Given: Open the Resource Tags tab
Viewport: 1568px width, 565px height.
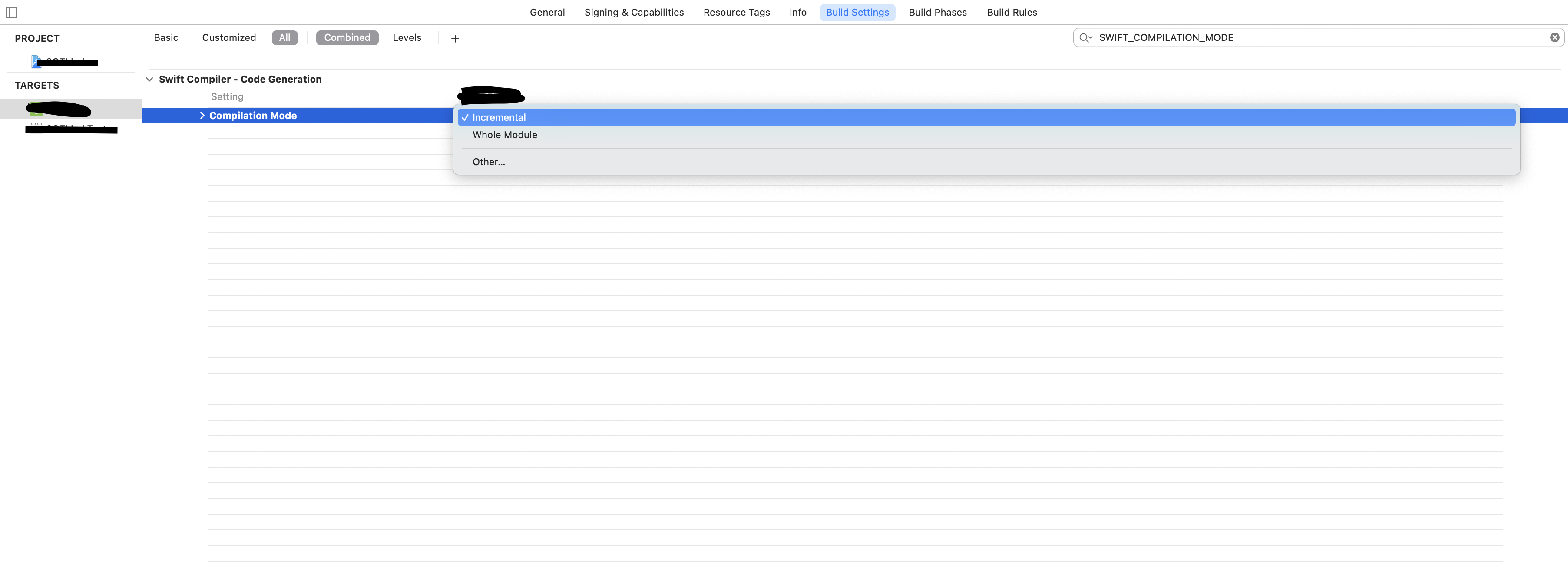Looking at the screenshot, I should [x=736, y=12].
